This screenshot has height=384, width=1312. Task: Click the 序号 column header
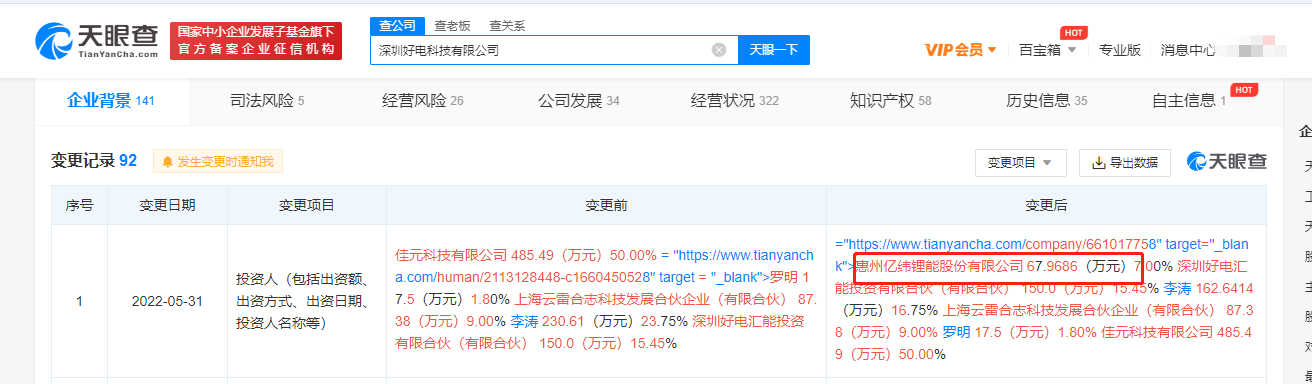point(79,205)
